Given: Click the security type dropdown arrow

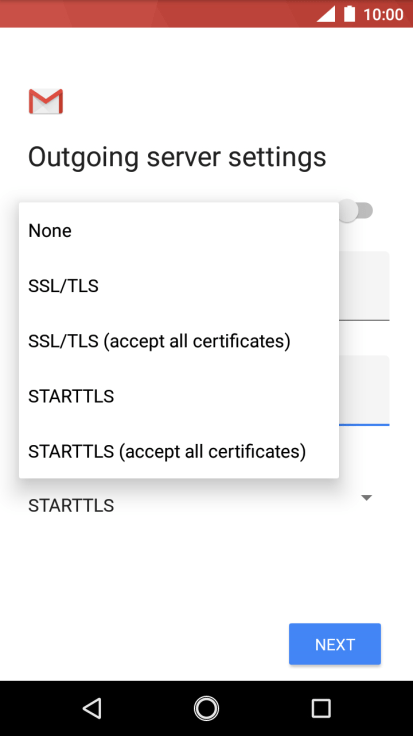Looking at the screenshot, I should [367, 498].
